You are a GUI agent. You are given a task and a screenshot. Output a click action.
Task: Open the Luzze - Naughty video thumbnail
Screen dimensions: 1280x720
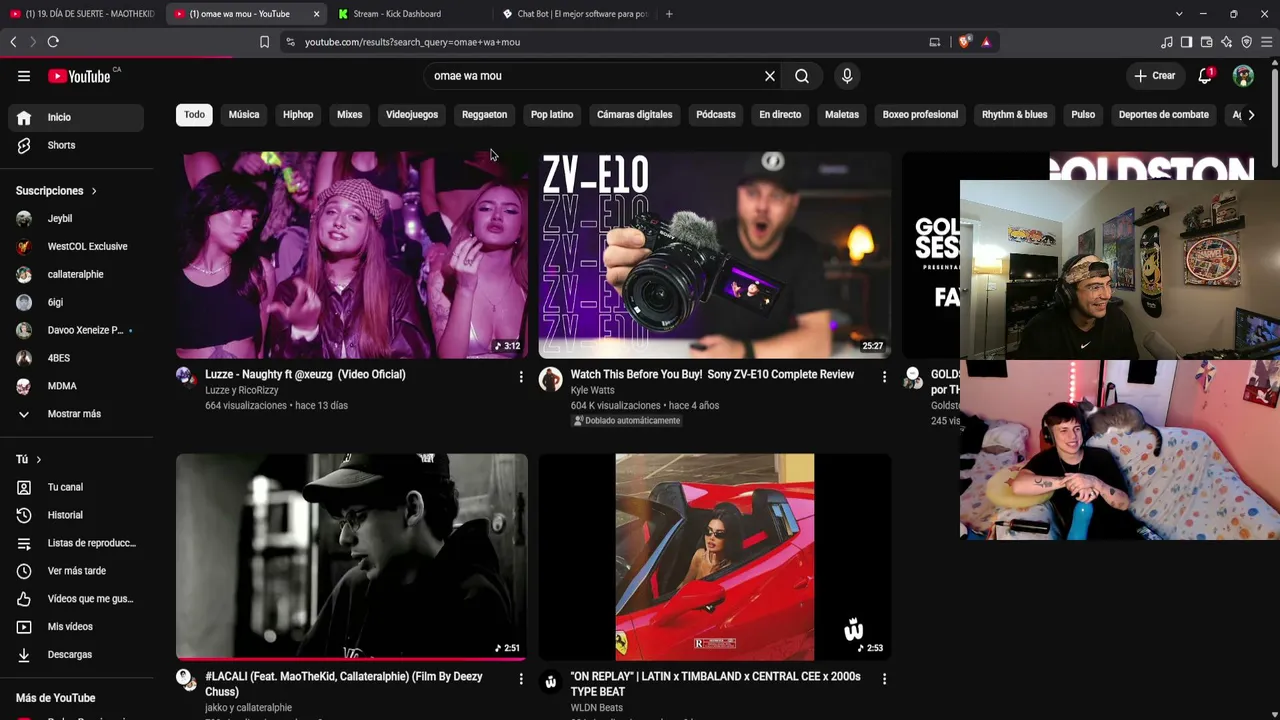[352, 255]
